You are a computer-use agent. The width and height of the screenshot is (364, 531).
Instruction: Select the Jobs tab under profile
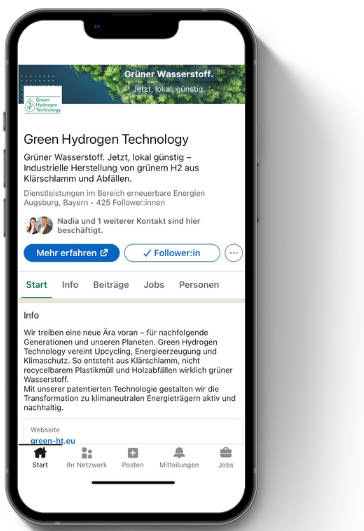coord(154,285)
